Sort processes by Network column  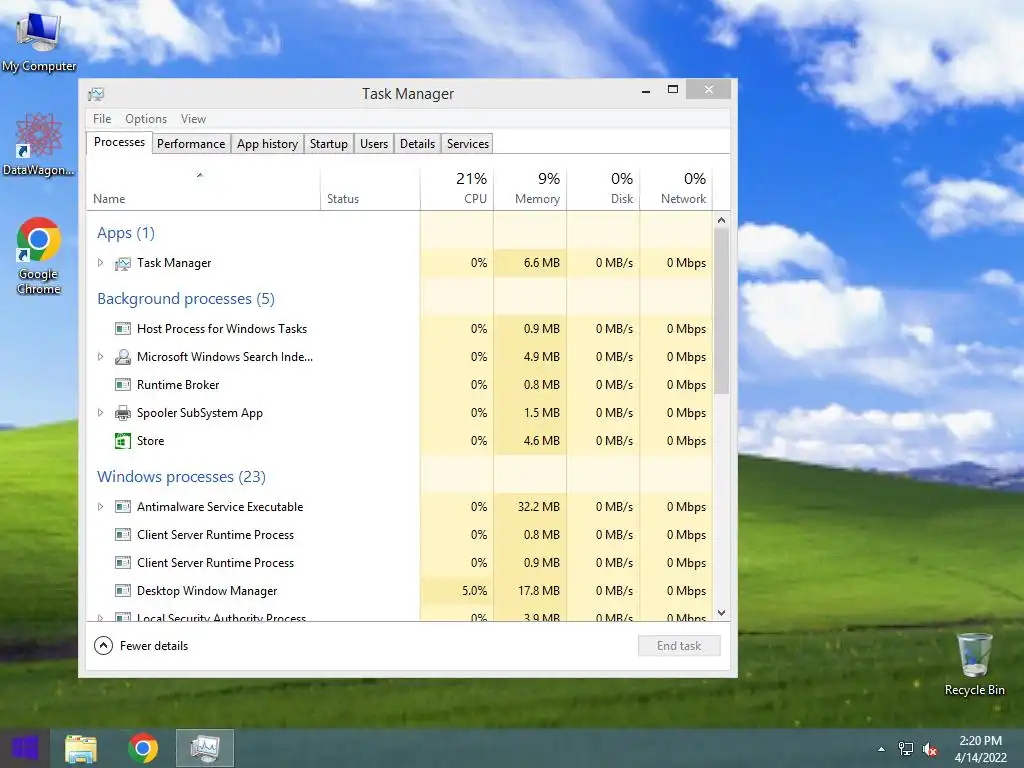pyautogui.click(x=677, y=189)
